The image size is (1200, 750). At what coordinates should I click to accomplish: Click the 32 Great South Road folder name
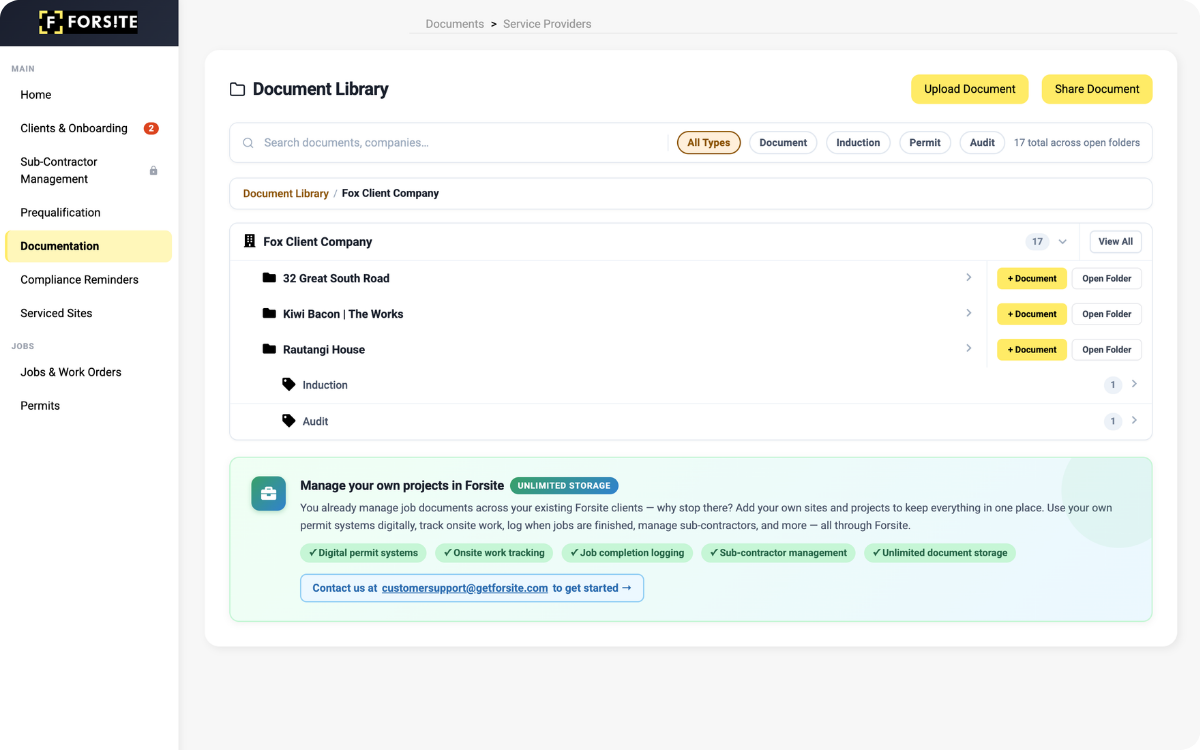point(336,278)
